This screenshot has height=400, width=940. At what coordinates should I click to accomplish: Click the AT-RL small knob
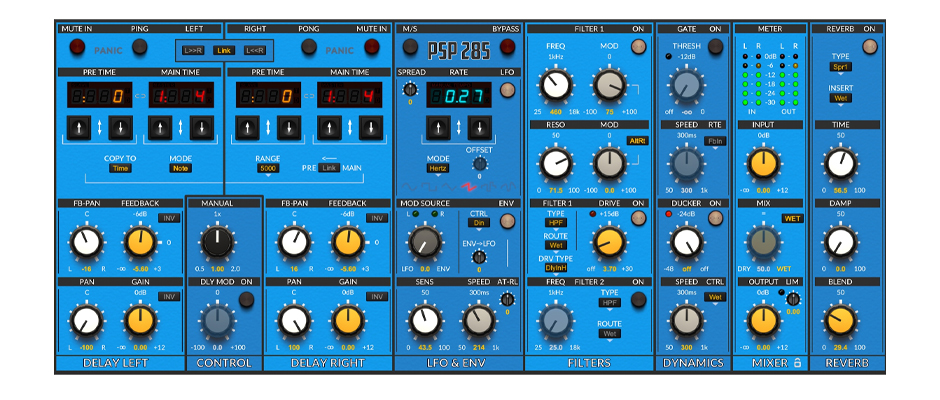(x=507, y=299)
